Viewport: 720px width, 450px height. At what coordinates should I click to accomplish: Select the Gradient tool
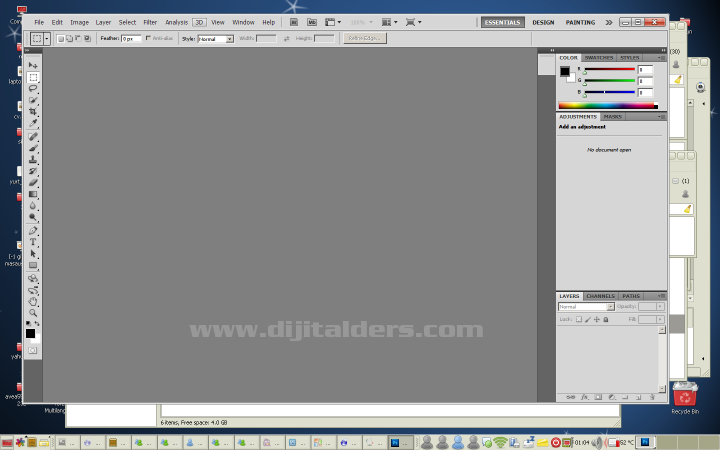[33, 194]
